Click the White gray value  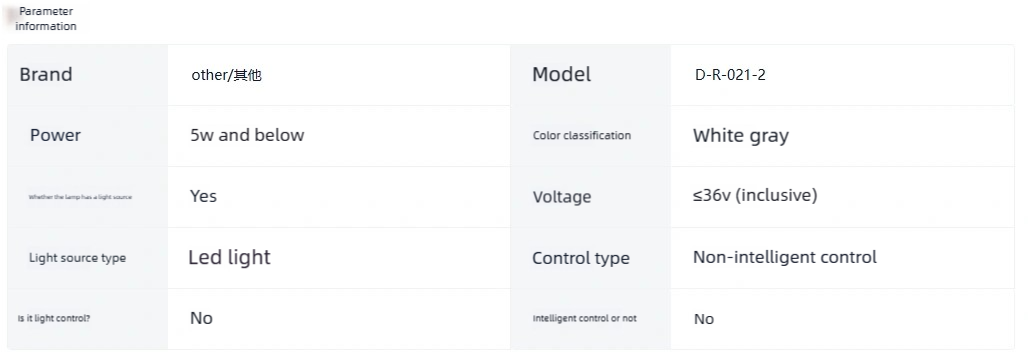point(741,136)
